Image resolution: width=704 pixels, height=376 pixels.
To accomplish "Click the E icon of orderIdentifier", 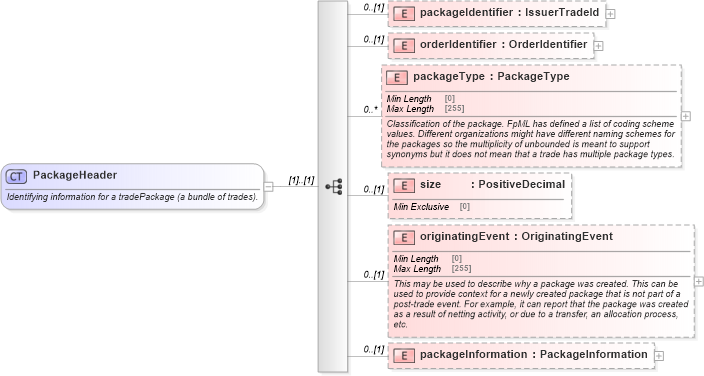I will (404, 46).
